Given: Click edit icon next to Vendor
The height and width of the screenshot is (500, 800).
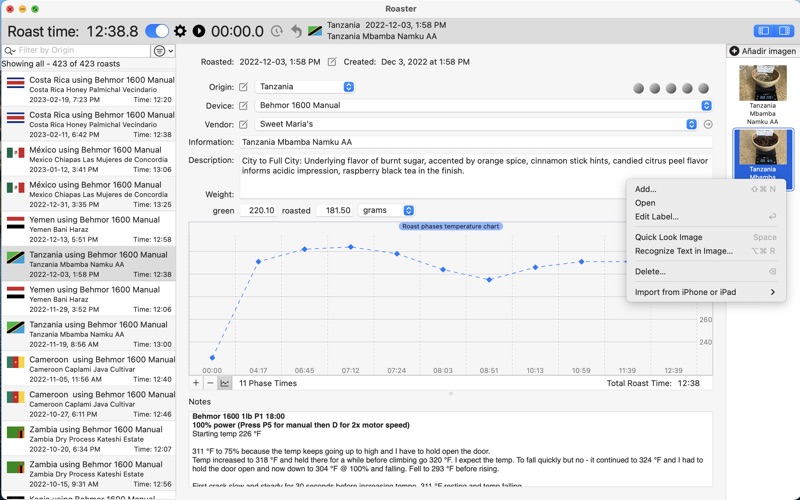Looking at the screenshot, I should (x=243, y=124).
